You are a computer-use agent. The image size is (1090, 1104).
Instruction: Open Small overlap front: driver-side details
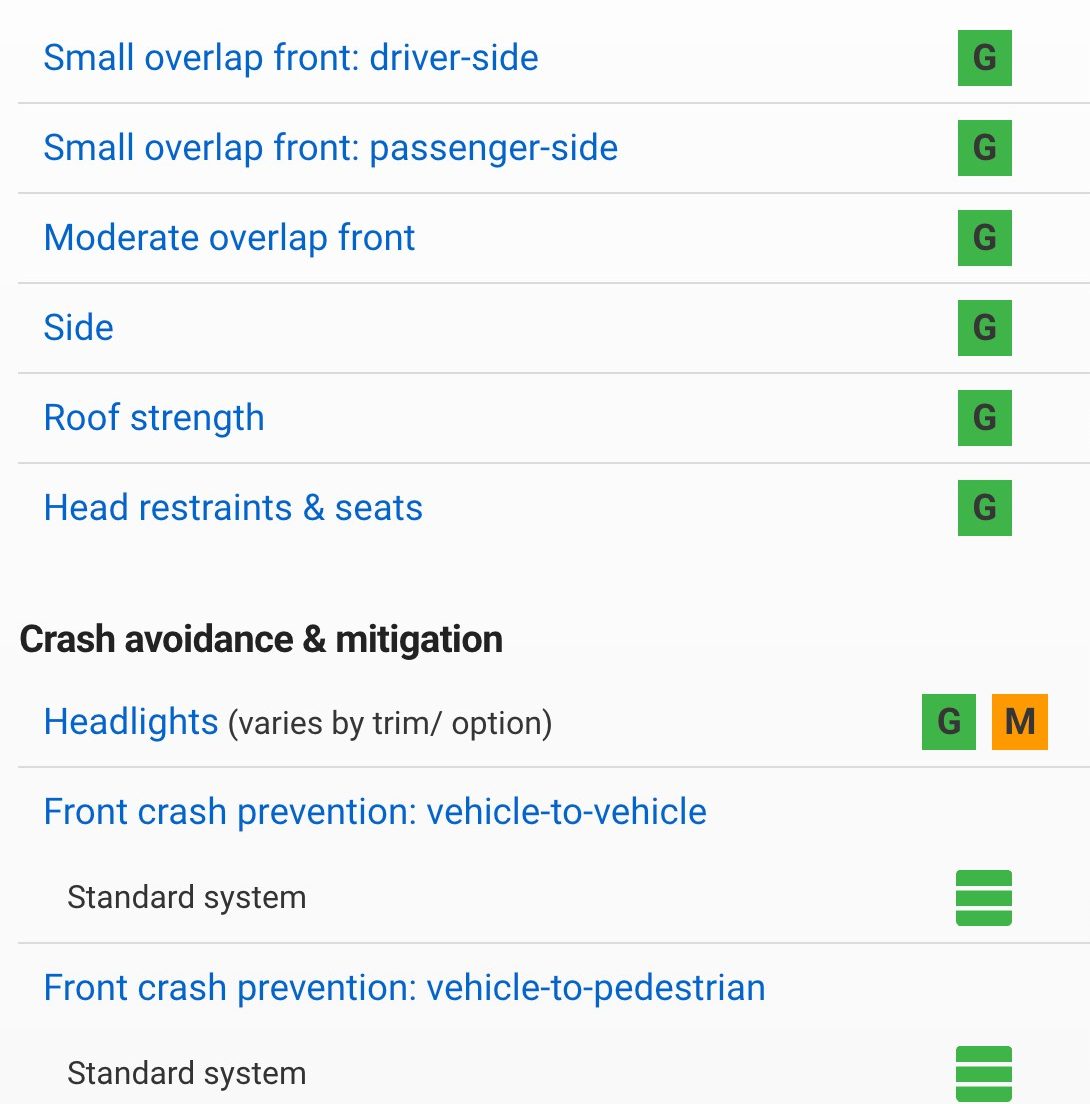291,58
